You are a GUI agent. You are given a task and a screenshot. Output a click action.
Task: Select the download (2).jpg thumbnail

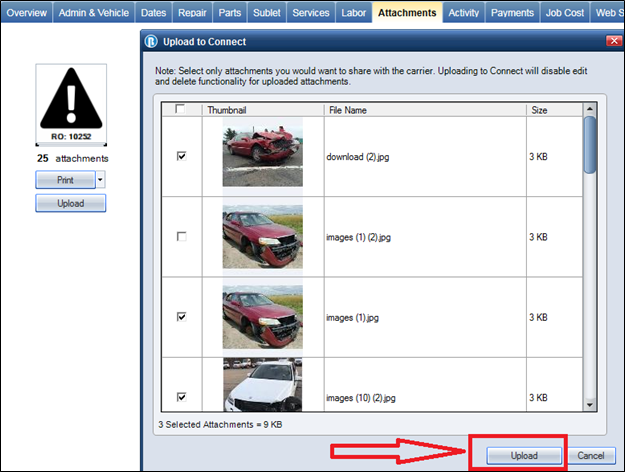[263, 156]
